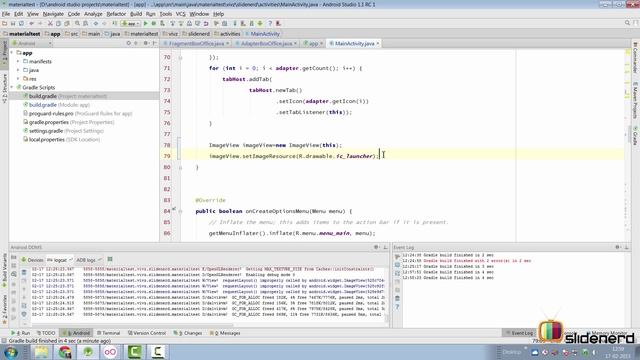This screenshot has height=360, width=640.
Task: Click the Chrome icon in taskbar
Action: click(64, 352)
